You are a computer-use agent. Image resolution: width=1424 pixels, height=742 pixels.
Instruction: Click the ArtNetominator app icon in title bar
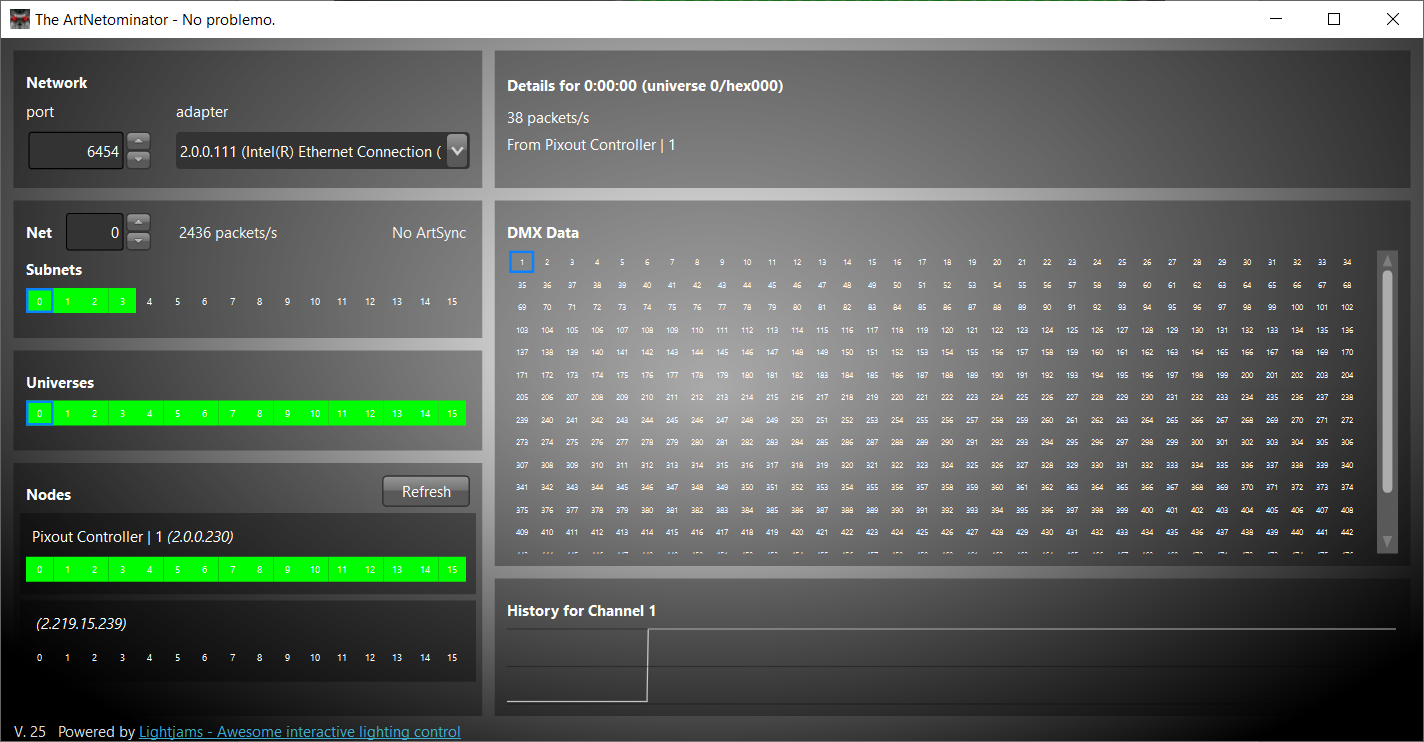tap(19, 19)
